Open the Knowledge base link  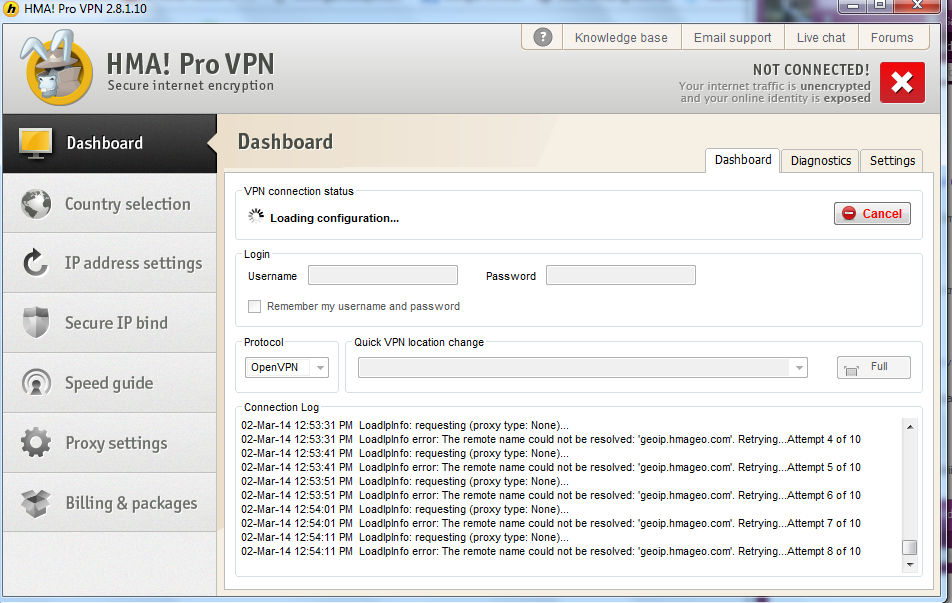(621, 38)
